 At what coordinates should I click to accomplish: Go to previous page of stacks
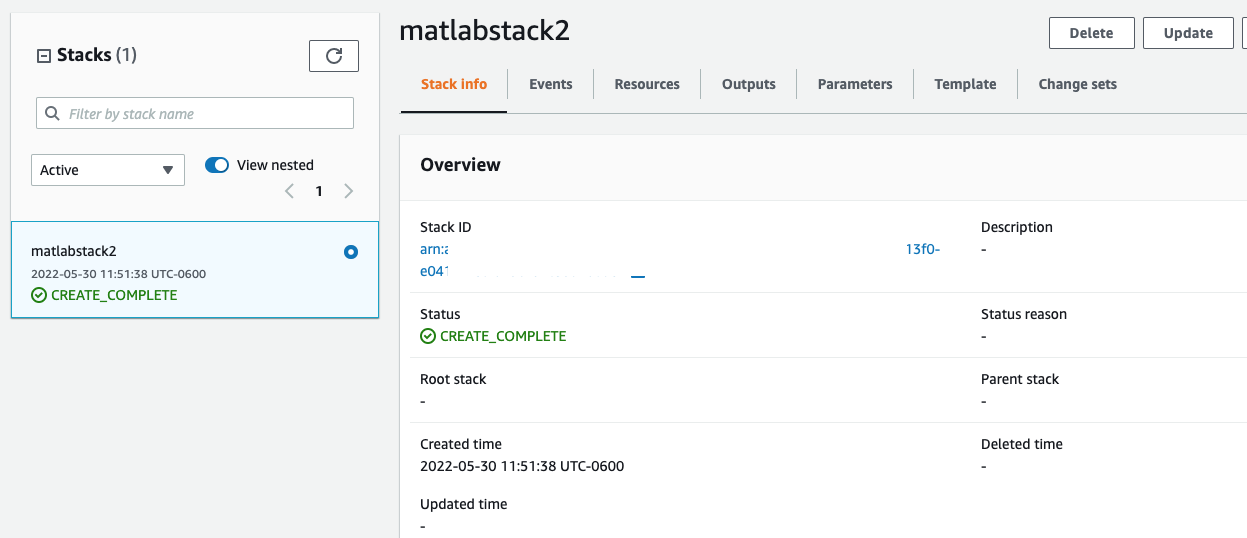(289, 191)
